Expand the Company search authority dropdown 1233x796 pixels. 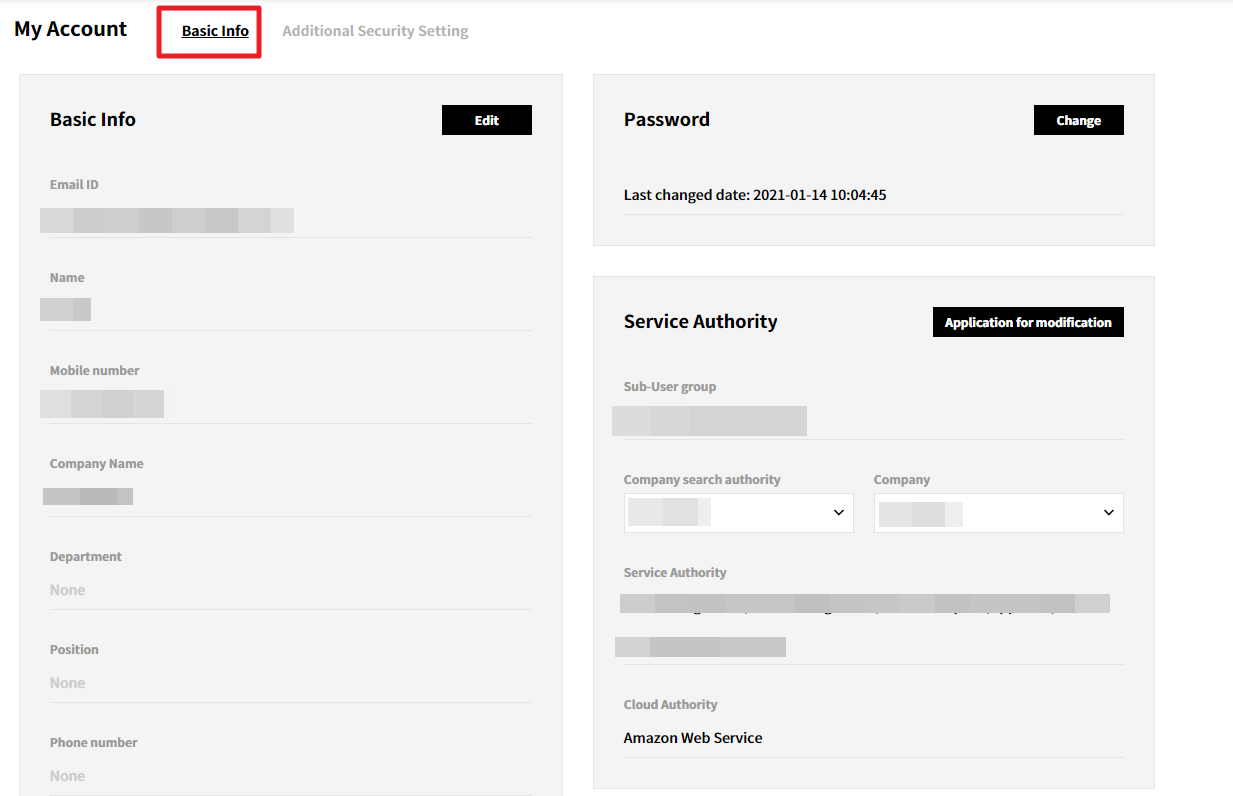738,513
